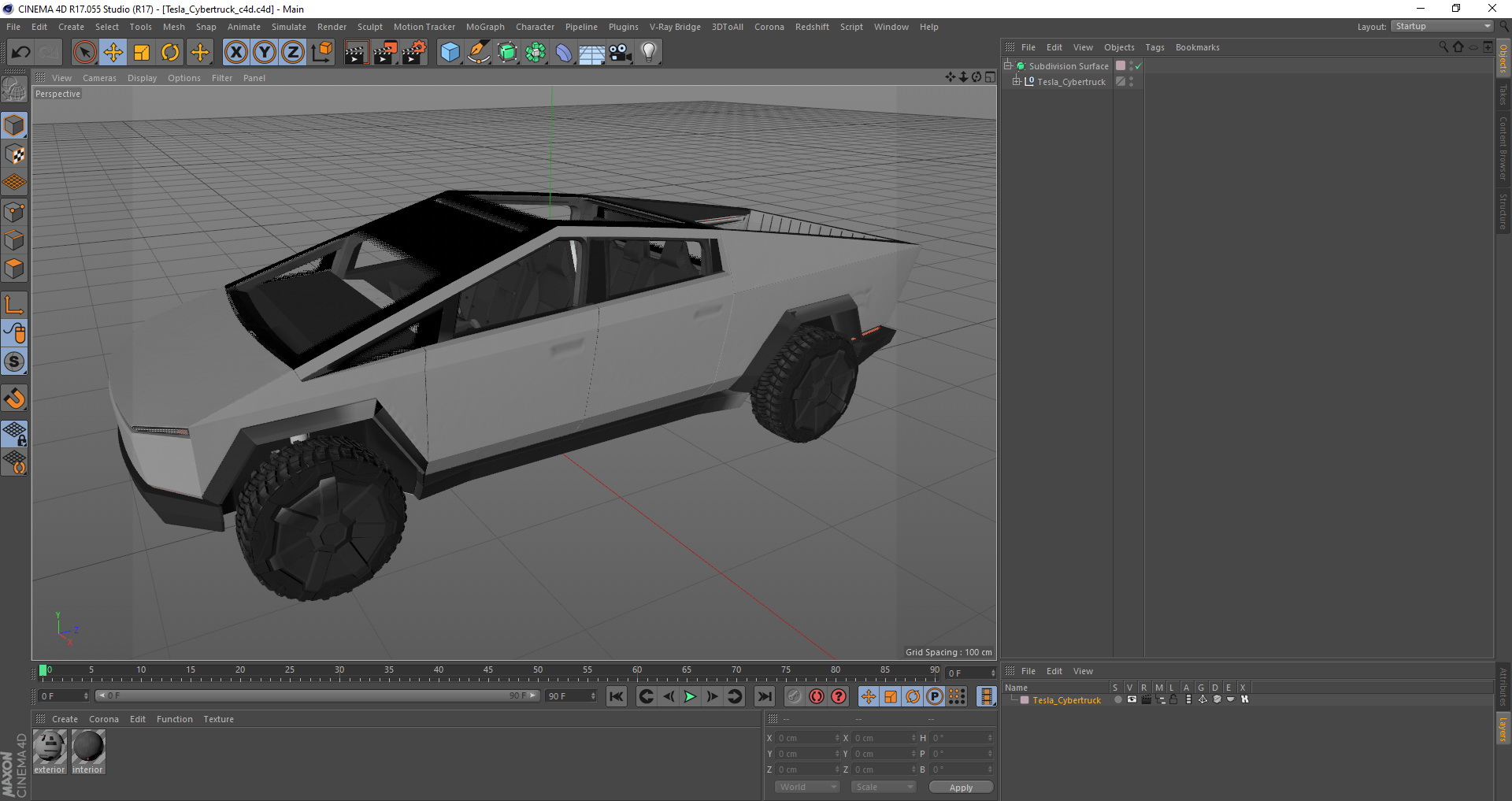1512x801 pixels.
Task: Open the Array modeling objects icon
Action: point(535,53)
